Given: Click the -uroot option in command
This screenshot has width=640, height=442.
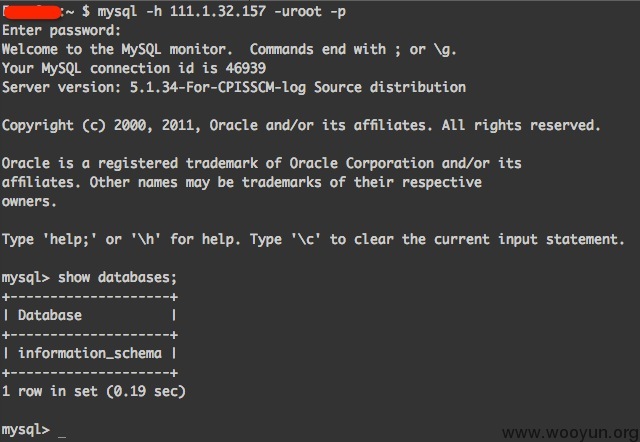Looking at the screenshot, I should tap(298, 11).
